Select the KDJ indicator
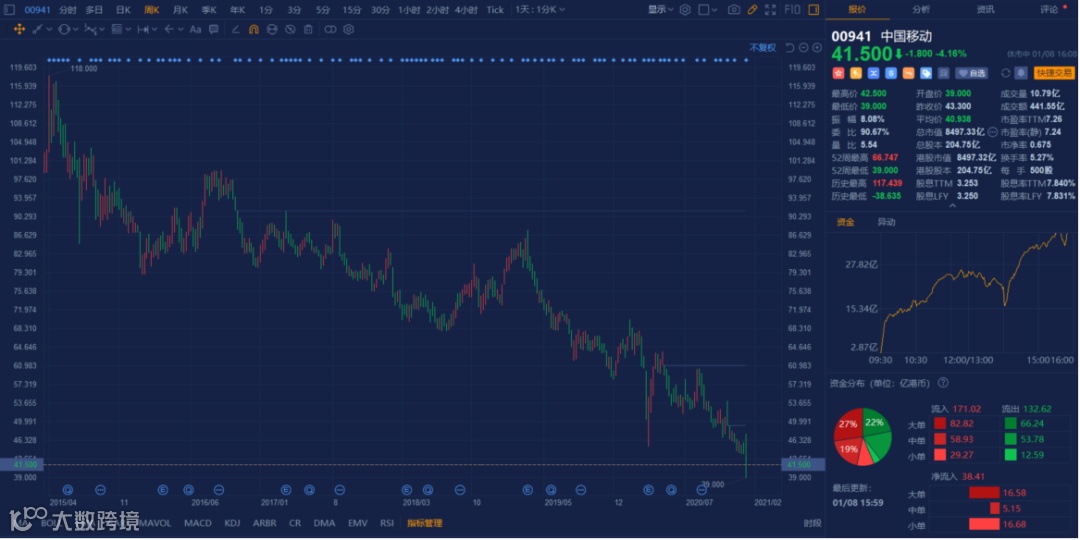This screenshot has height=540, width=1080. click(x=233, y=523)
